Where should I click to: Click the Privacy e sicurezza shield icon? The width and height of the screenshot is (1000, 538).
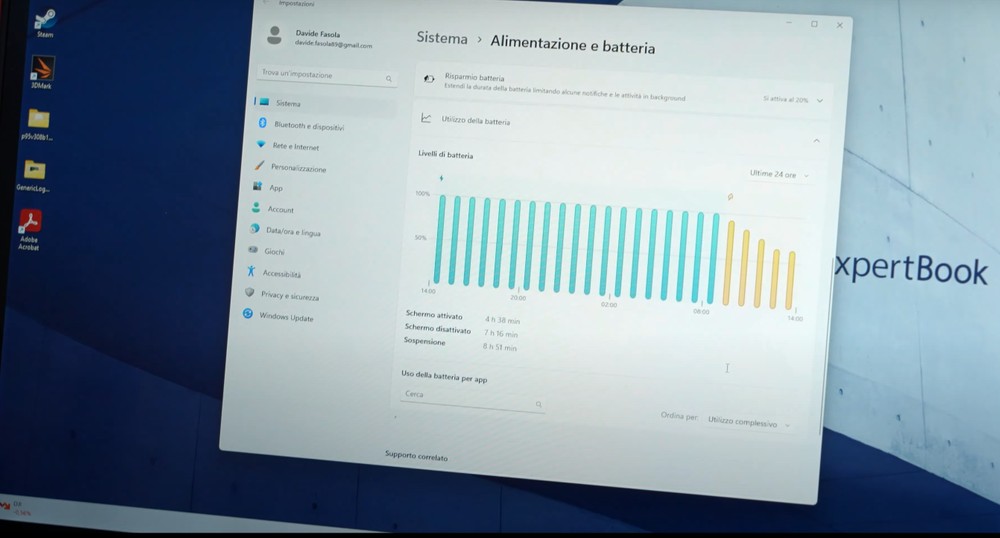249,293
